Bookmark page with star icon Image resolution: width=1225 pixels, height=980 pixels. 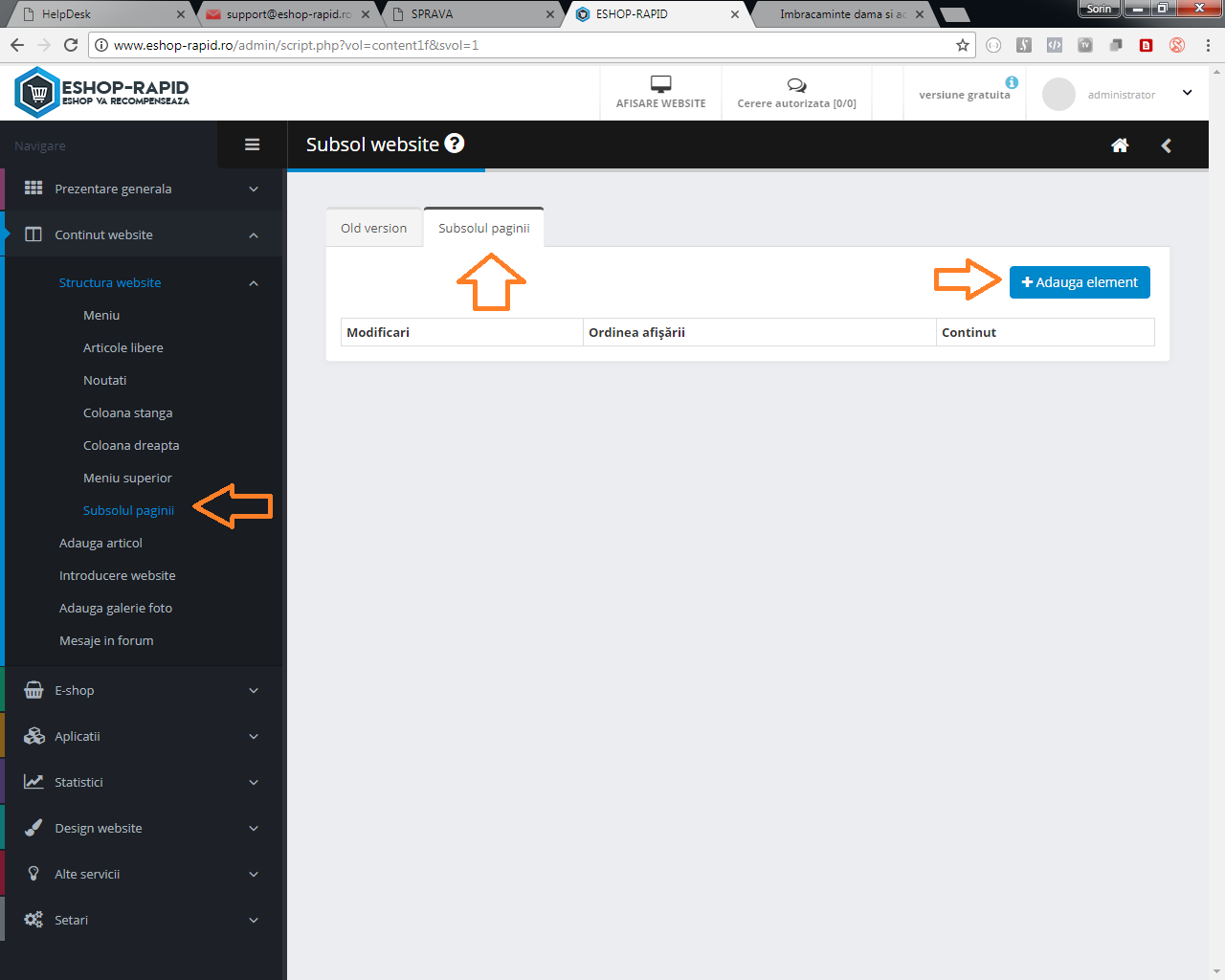963,45
